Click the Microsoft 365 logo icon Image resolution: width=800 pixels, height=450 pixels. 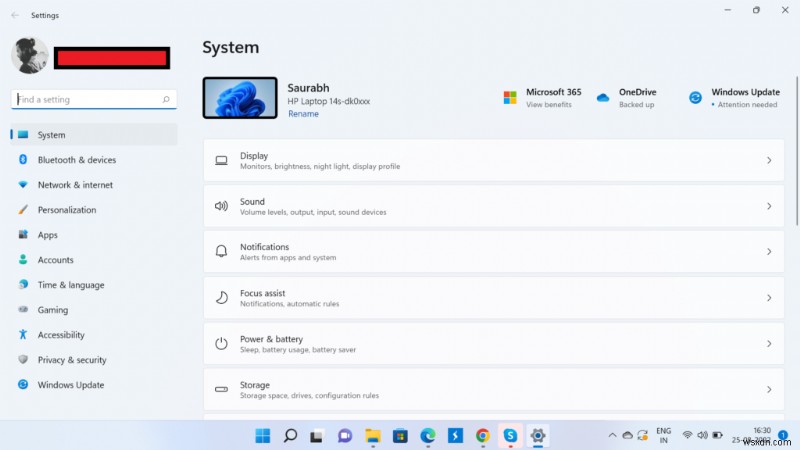coord(510,97)
